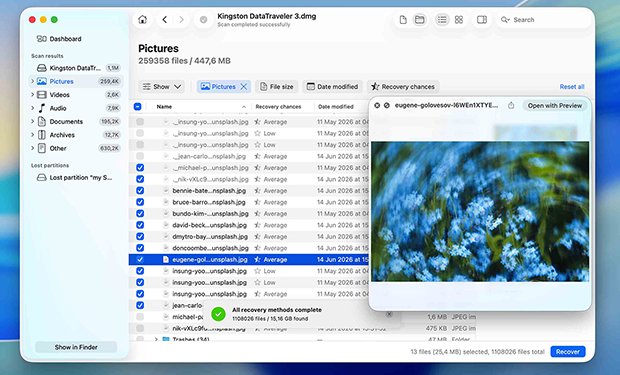Sort by Name column header

pos(164,106)
